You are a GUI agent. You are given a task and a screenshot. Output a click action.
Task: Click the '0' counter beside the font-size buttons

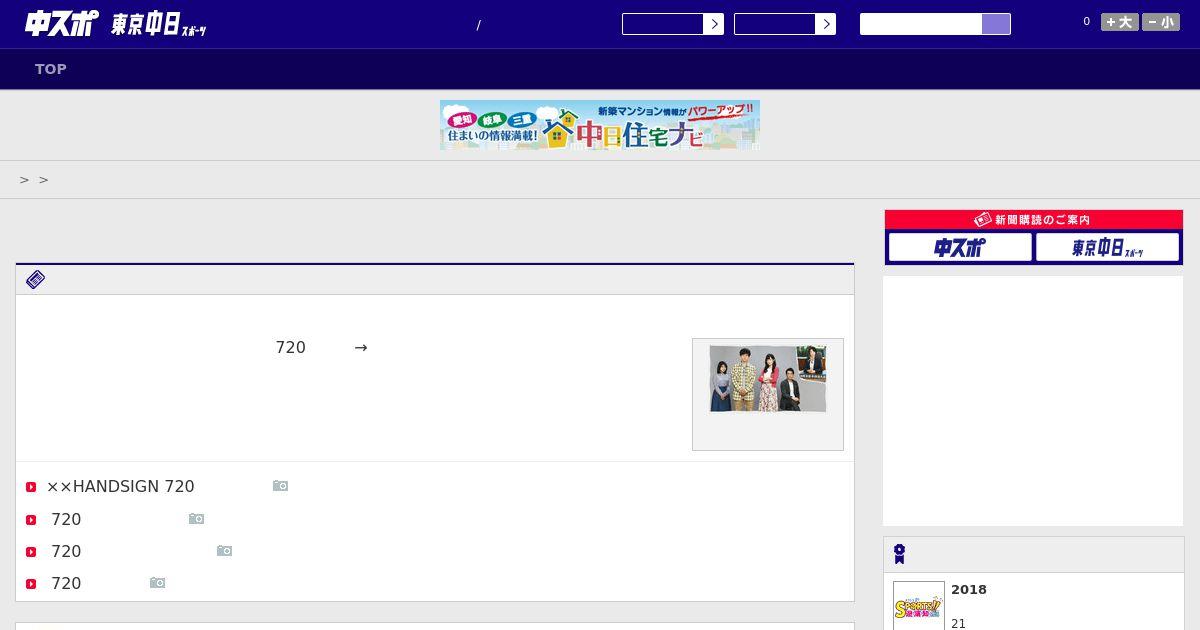point(1086,21)
